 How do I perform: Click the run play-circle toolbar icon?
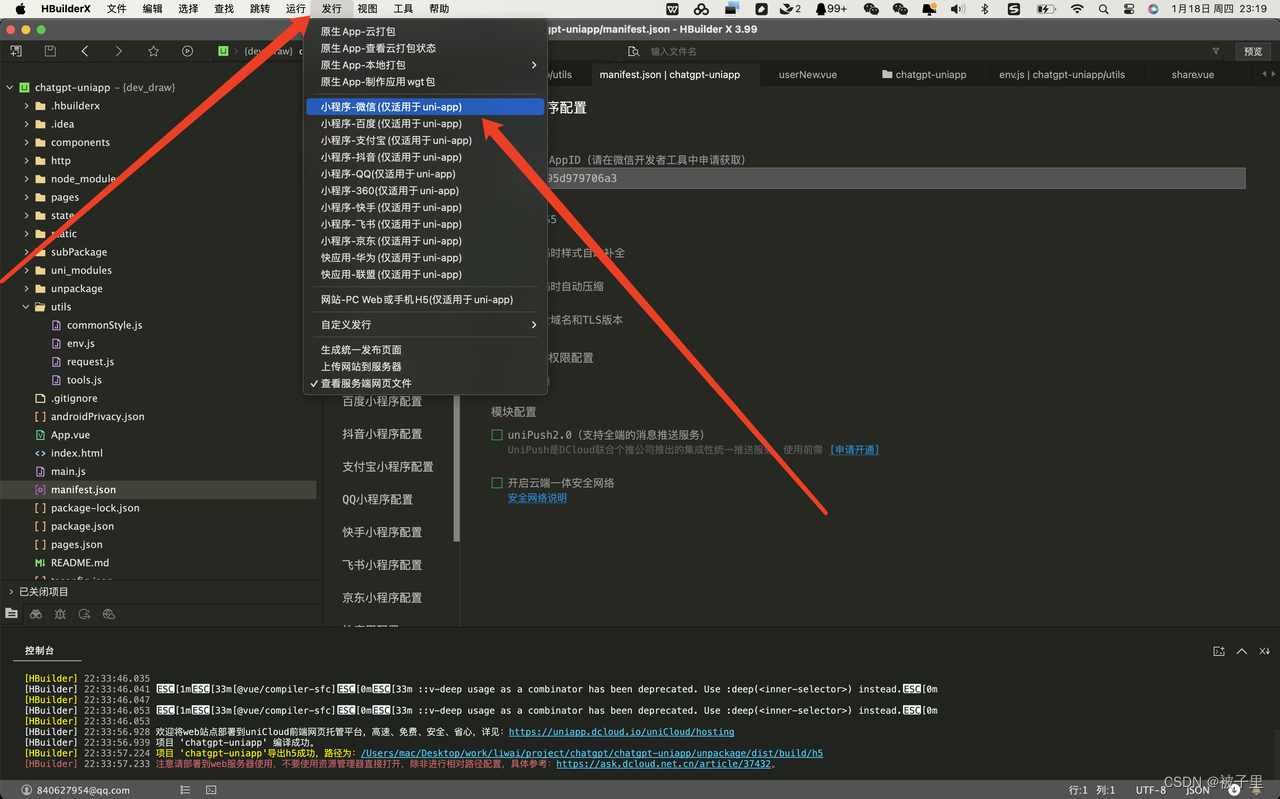187,51
